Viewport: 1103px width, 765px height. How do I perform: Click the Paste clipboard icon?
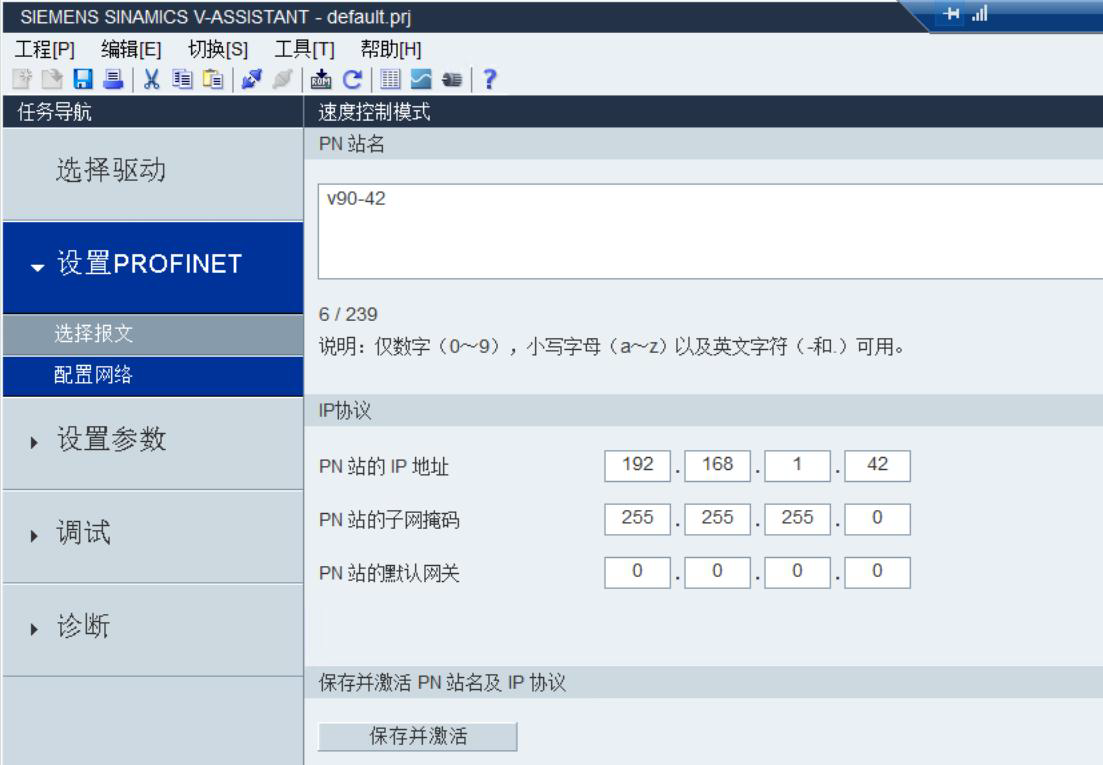212,79
